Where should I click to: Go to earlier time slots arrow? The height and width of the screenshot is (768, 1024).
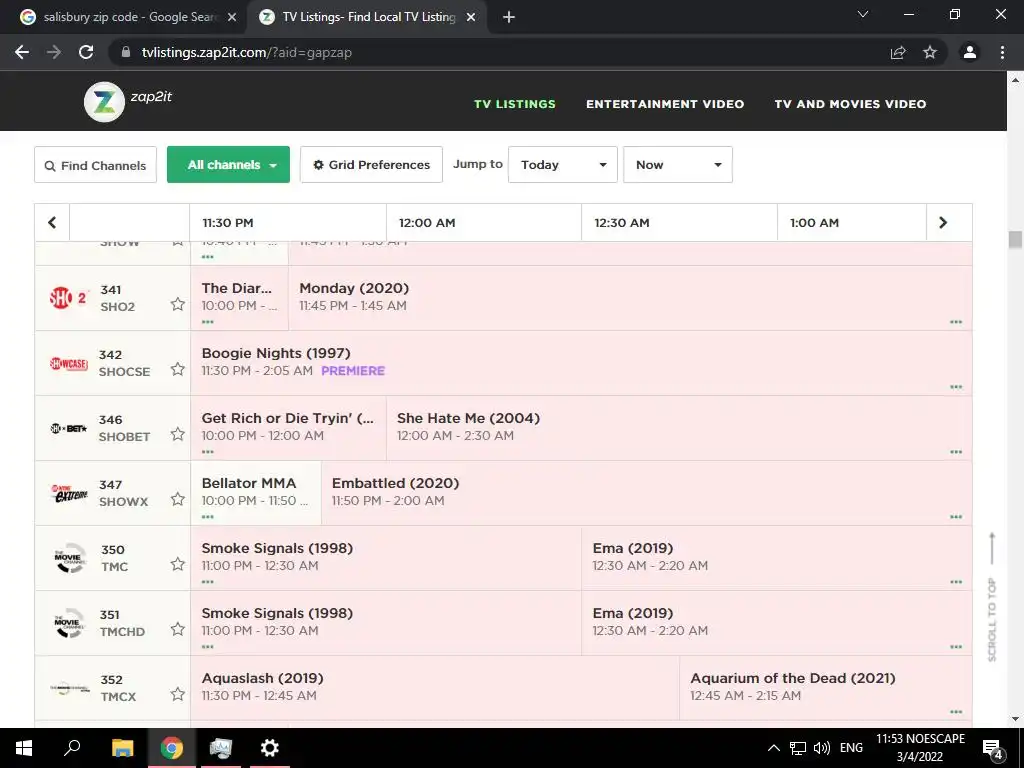click(x=52, y=223)
